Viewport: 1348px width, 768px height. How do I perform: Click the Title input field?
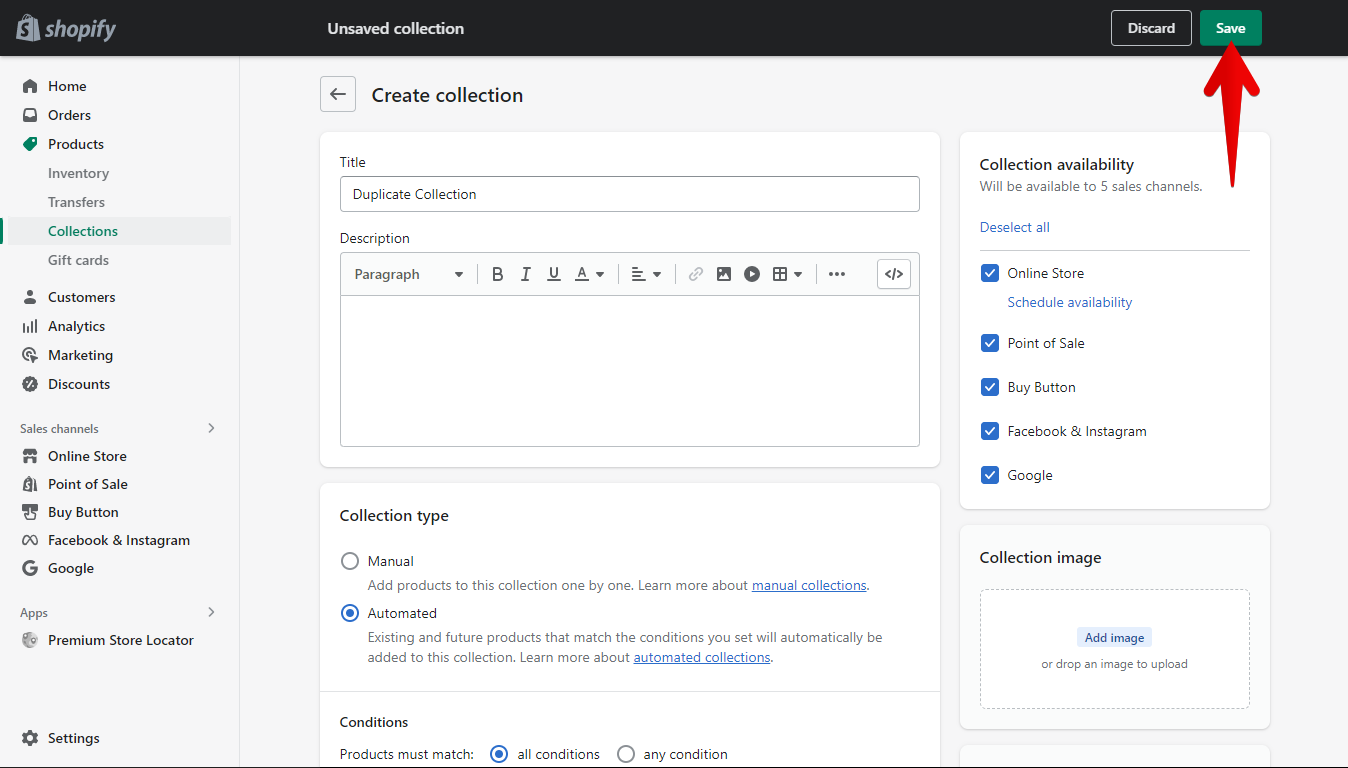pyautogui.click(x=629, y=194)
